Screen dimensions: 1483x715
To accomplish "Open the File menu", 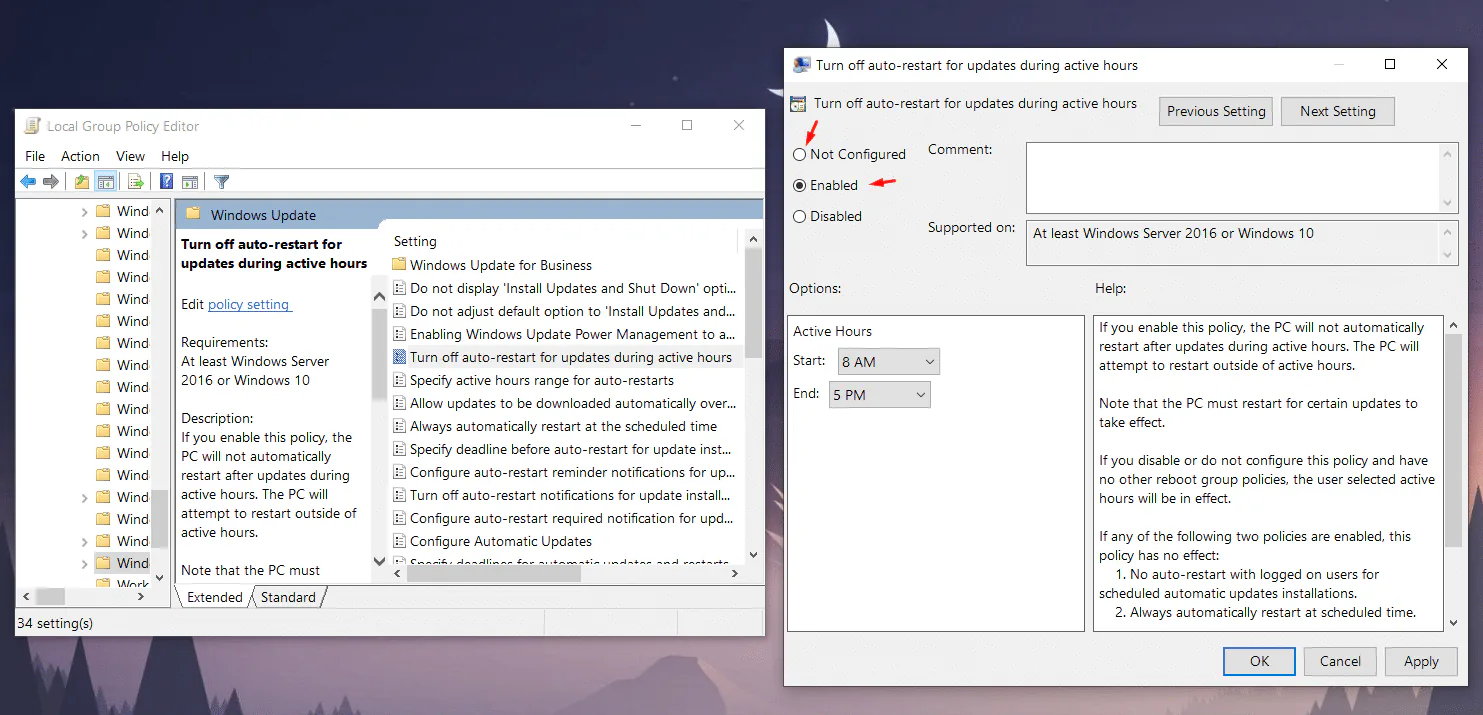I will 35,156.
